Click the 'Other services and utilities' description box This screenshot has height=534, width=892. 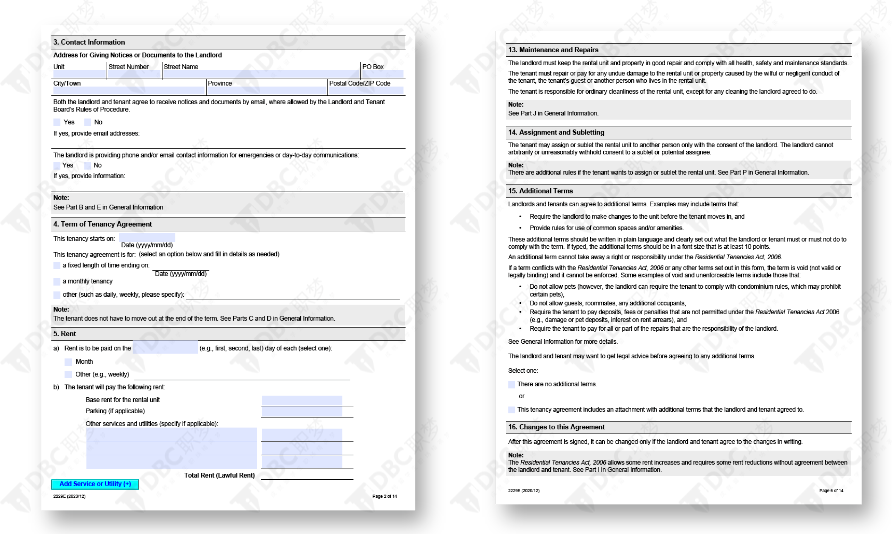point(171,448)
